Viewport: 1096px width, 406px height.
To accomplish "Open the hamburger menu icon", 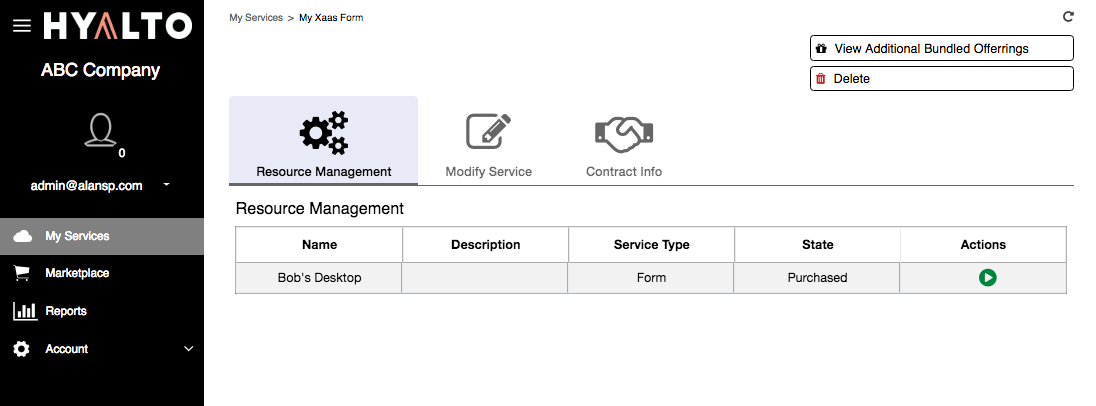I will 22,26.
